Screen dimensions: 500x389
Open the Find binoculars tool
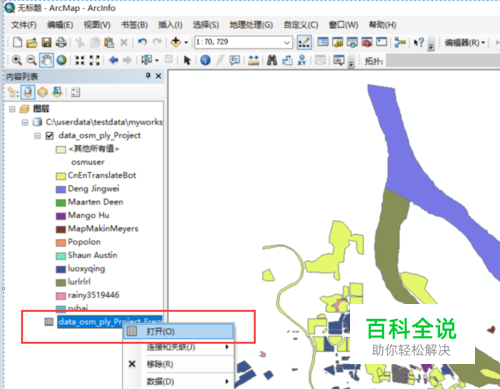(272, 60)
